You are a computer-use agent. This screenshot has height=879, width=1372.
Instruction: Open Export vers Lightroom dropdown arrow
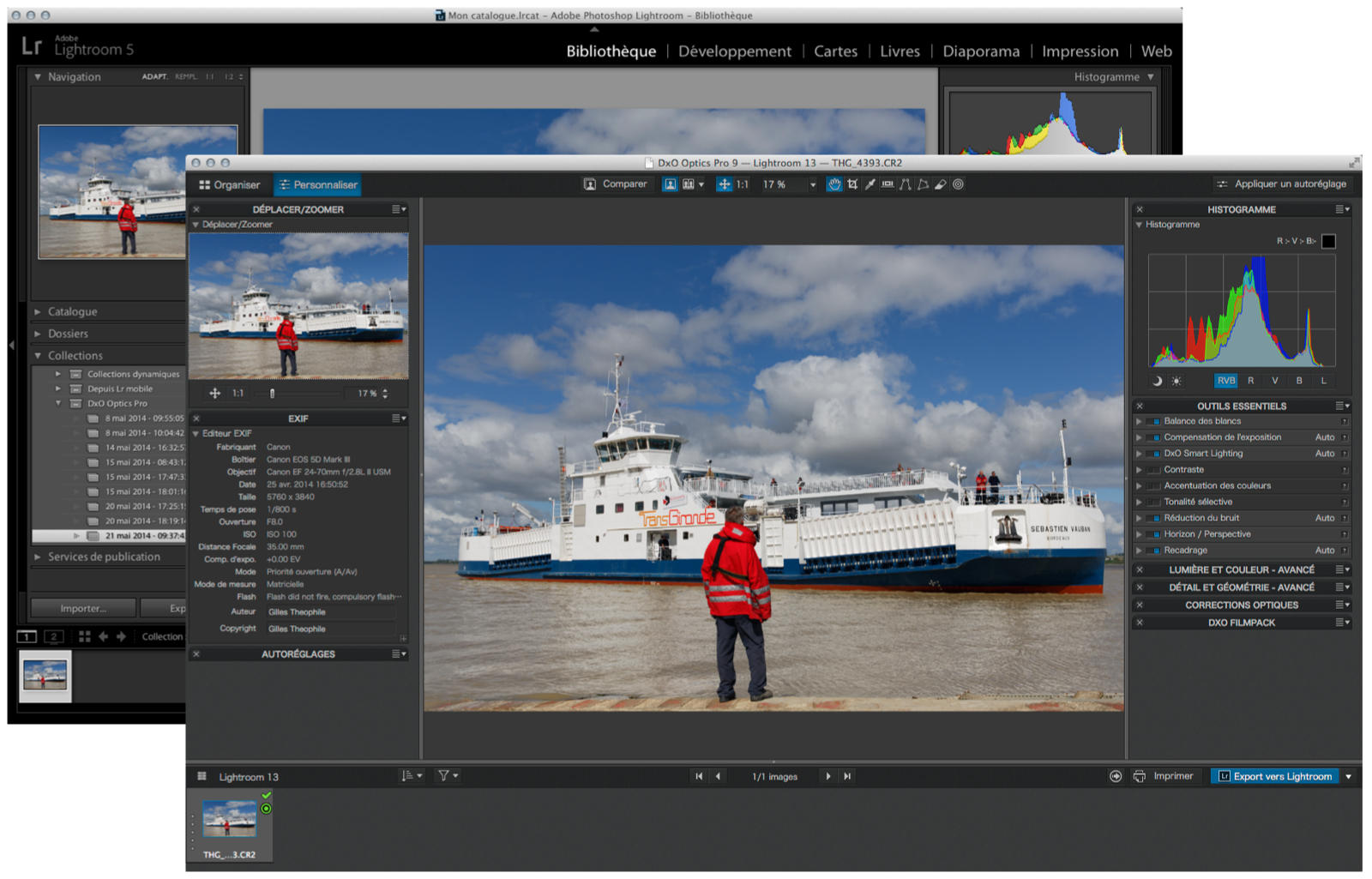tap(1349, 776)
